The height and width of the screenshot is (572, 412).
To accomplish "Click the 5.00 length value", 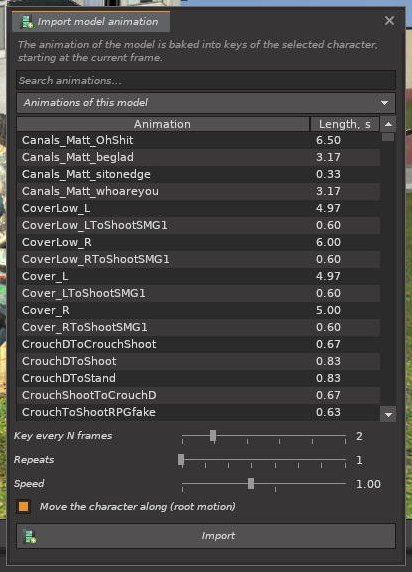I will (x=328, y=310).
